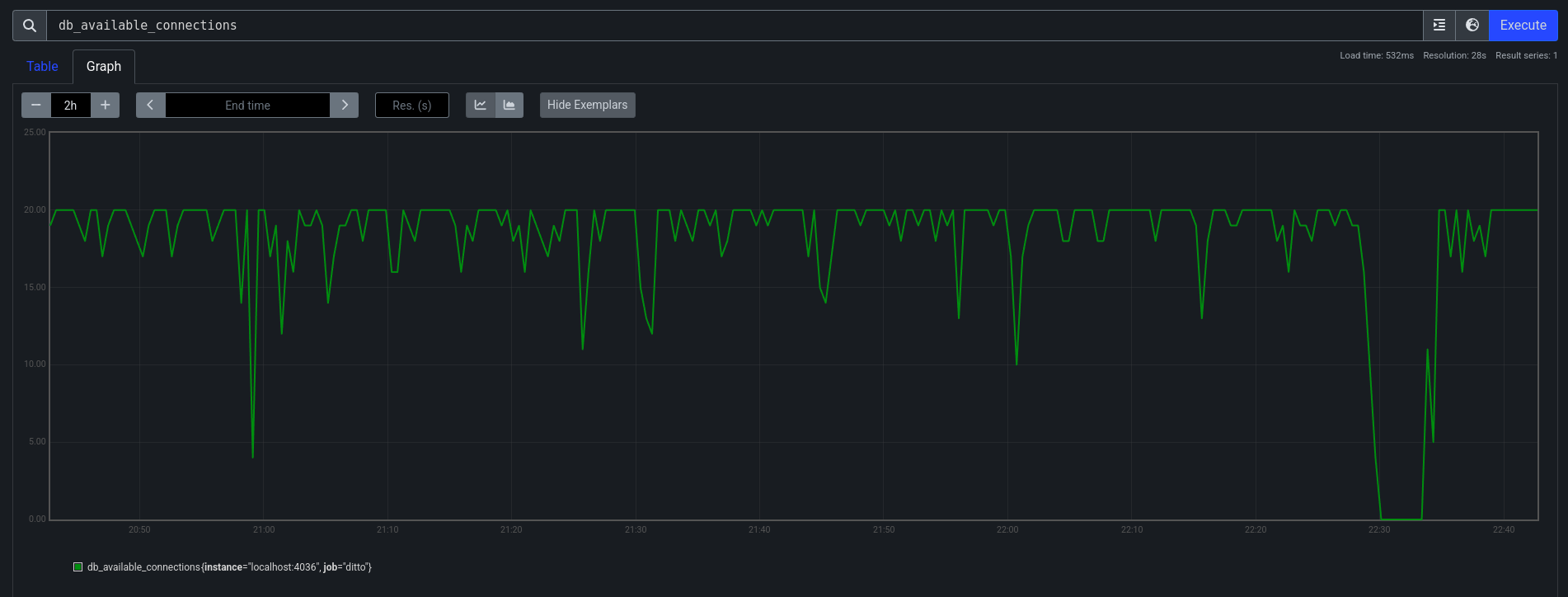Increase the time range with plus
The width and height of the screenshot is (1568, 597).
(x=106, y=106)
